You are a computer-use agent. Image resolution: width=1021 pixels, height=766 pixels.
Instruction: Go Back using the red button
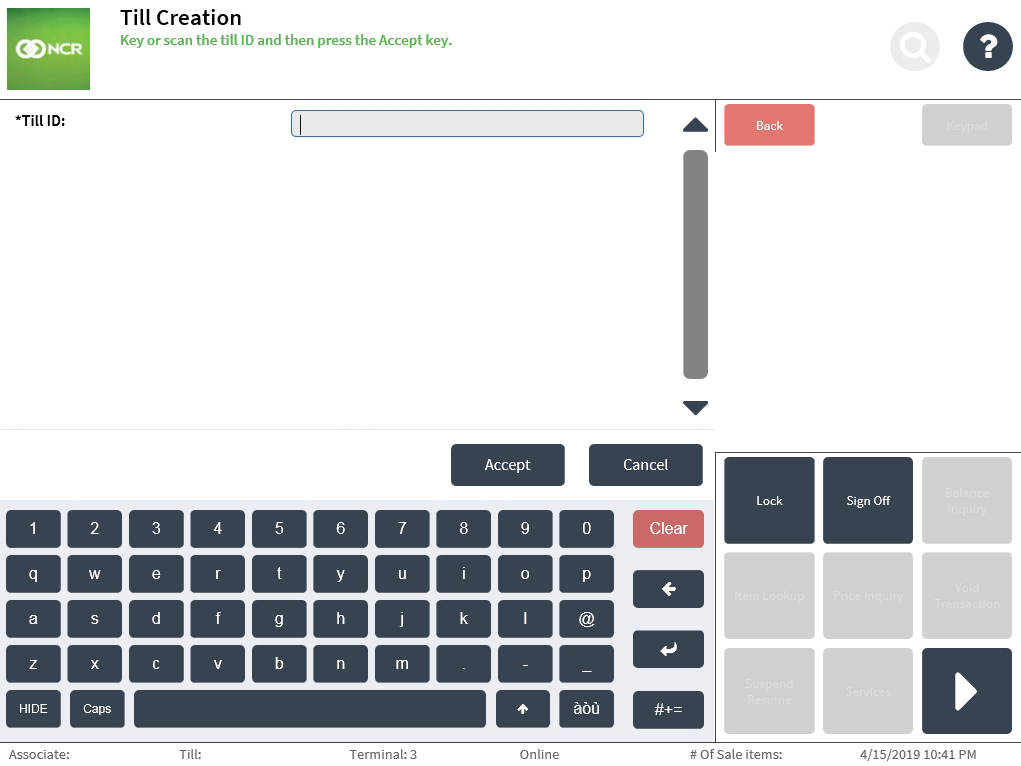[769, 125]
